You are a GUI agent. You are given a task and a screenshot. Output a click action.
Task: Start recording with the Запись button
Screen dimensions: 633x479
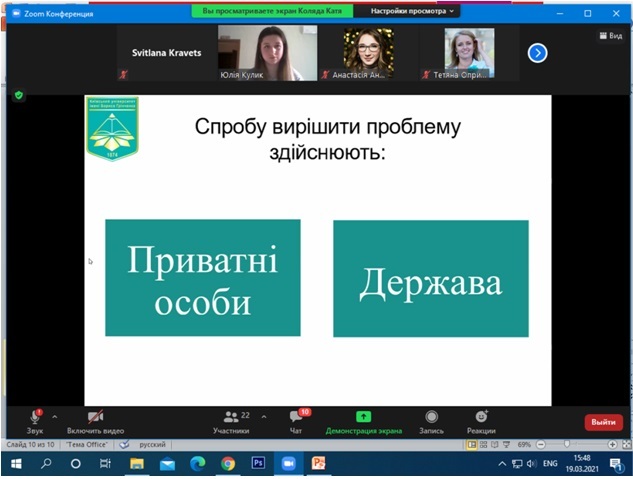coord(431,418)
